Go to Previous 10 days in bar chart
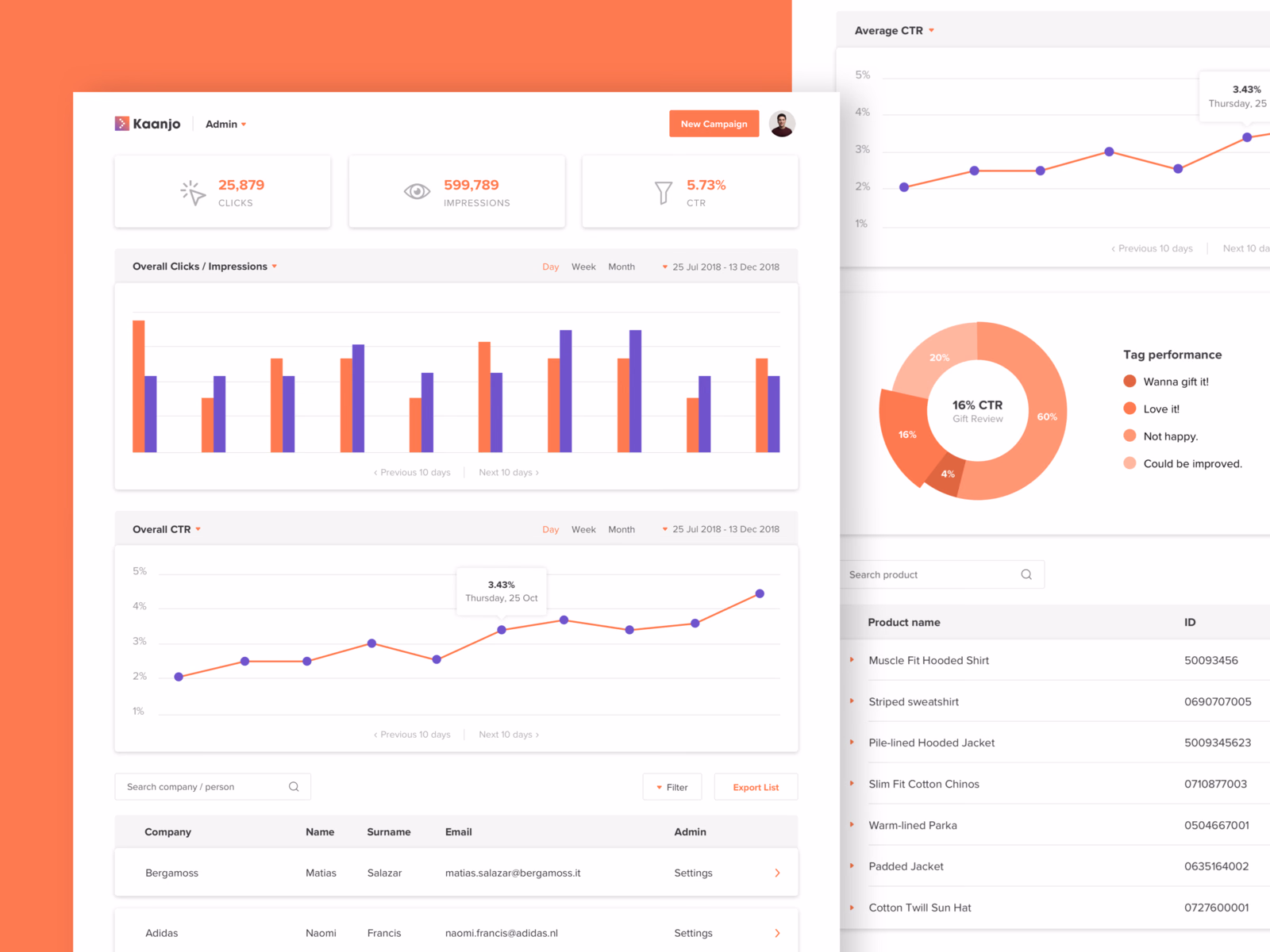The image size is (1270, 952). pyautogui.click(x=412, y=472)
